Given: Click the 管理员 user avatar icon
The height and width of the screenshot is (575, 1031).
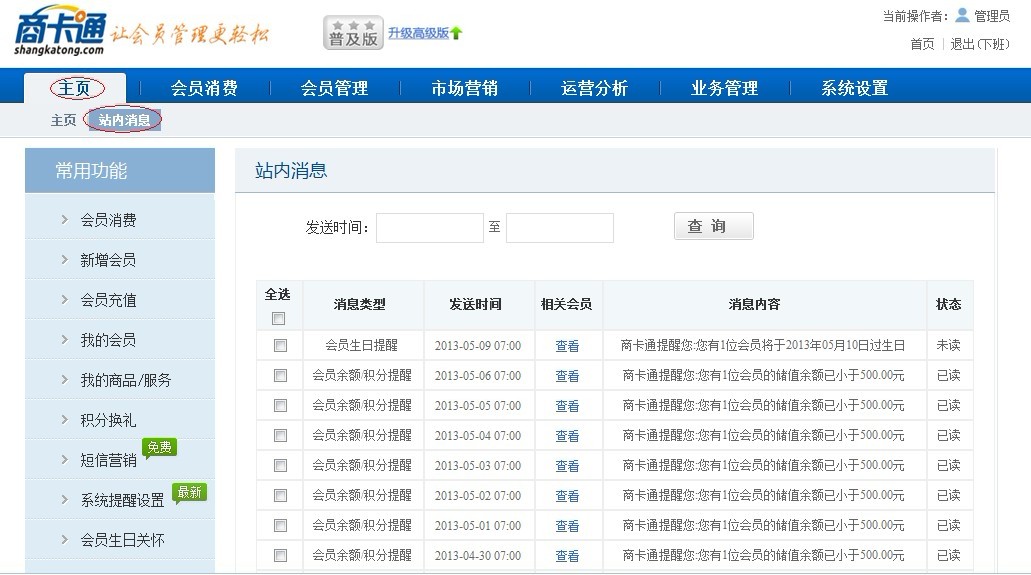Looking at the screenshot, I should (x=962, y=15).
